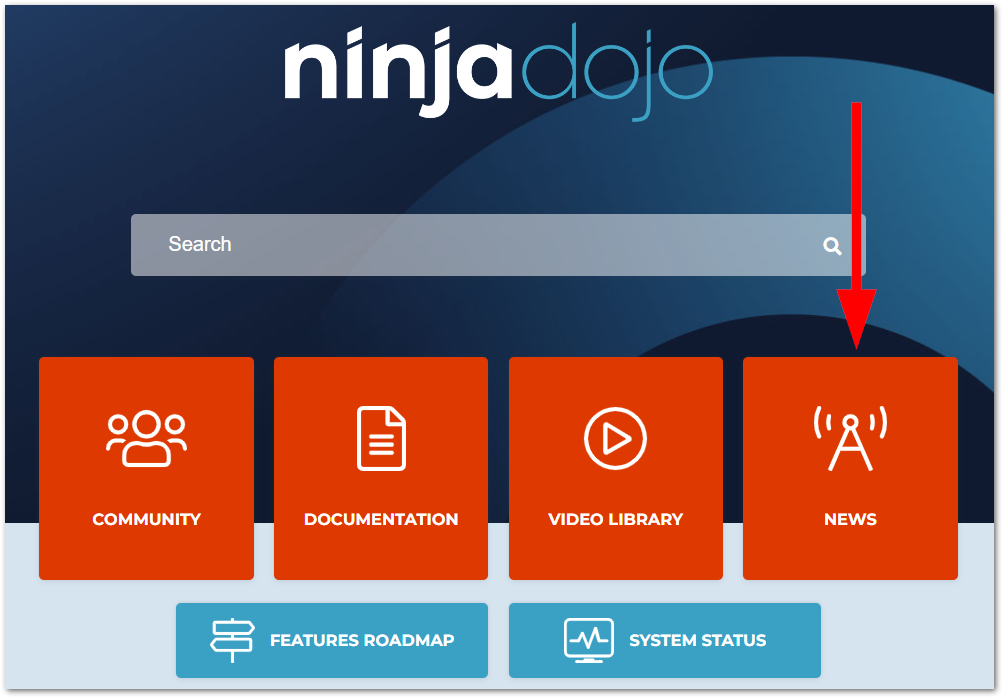Open the COMMUNITY tile label

point(146,519)
